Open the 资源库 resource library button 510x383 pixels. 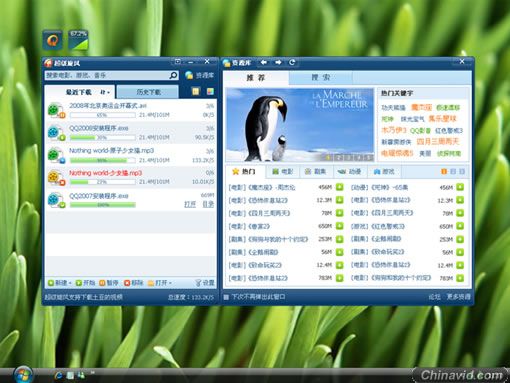(x=200, y=75)
